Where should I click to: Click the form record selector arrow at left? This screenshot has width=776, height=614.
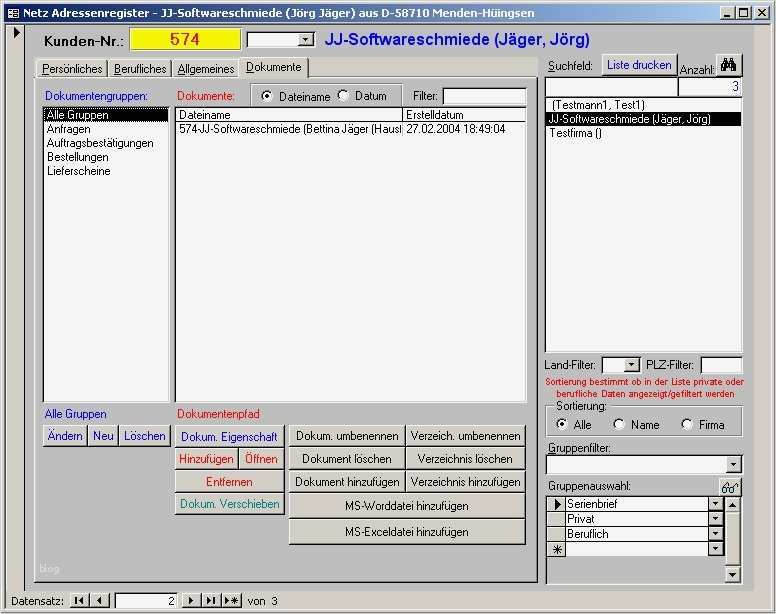coord(16,33)
